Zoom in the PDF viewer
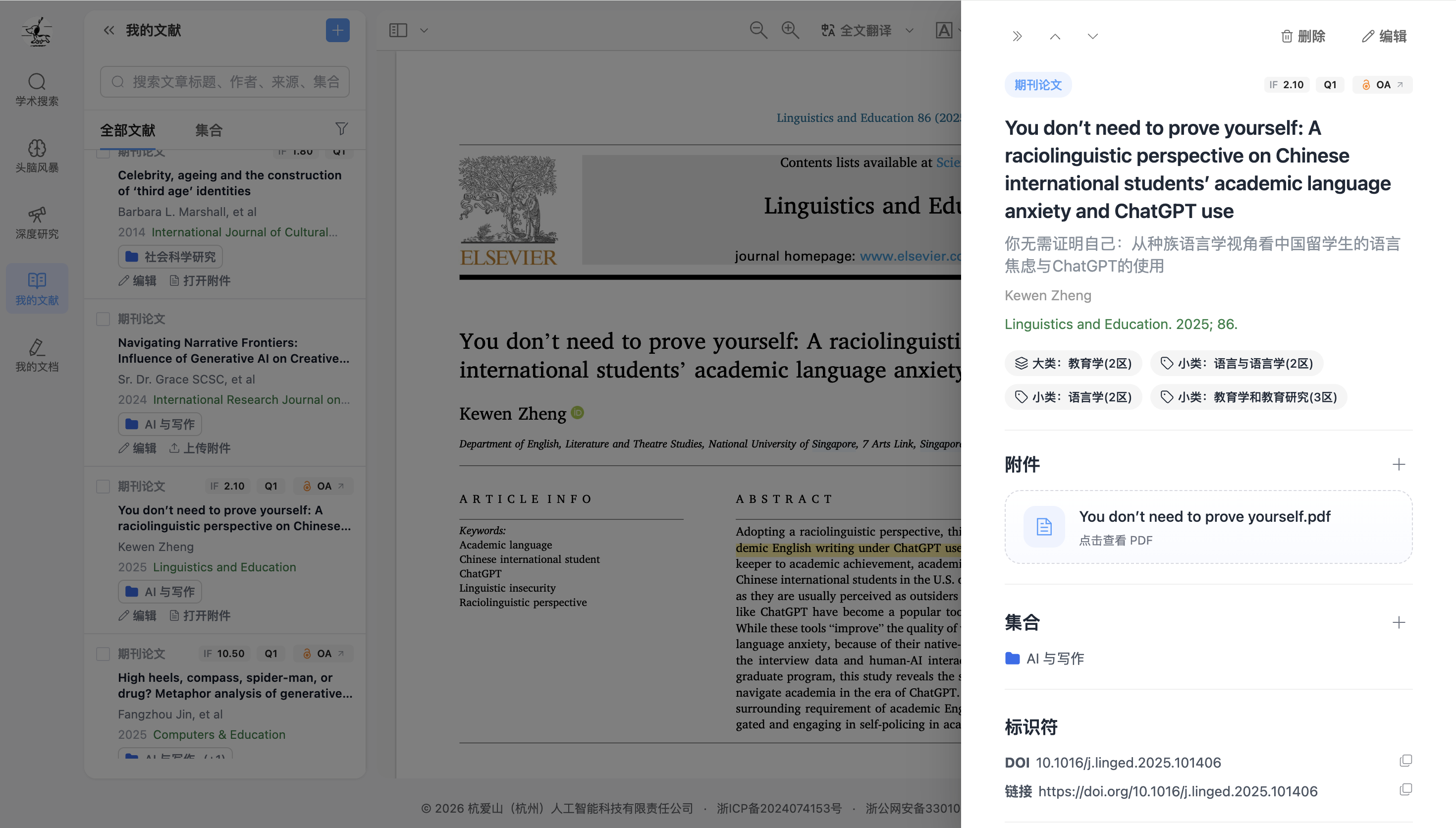Image resolution: width=1456 pixels, height=828 pixels. coord(790,30)
